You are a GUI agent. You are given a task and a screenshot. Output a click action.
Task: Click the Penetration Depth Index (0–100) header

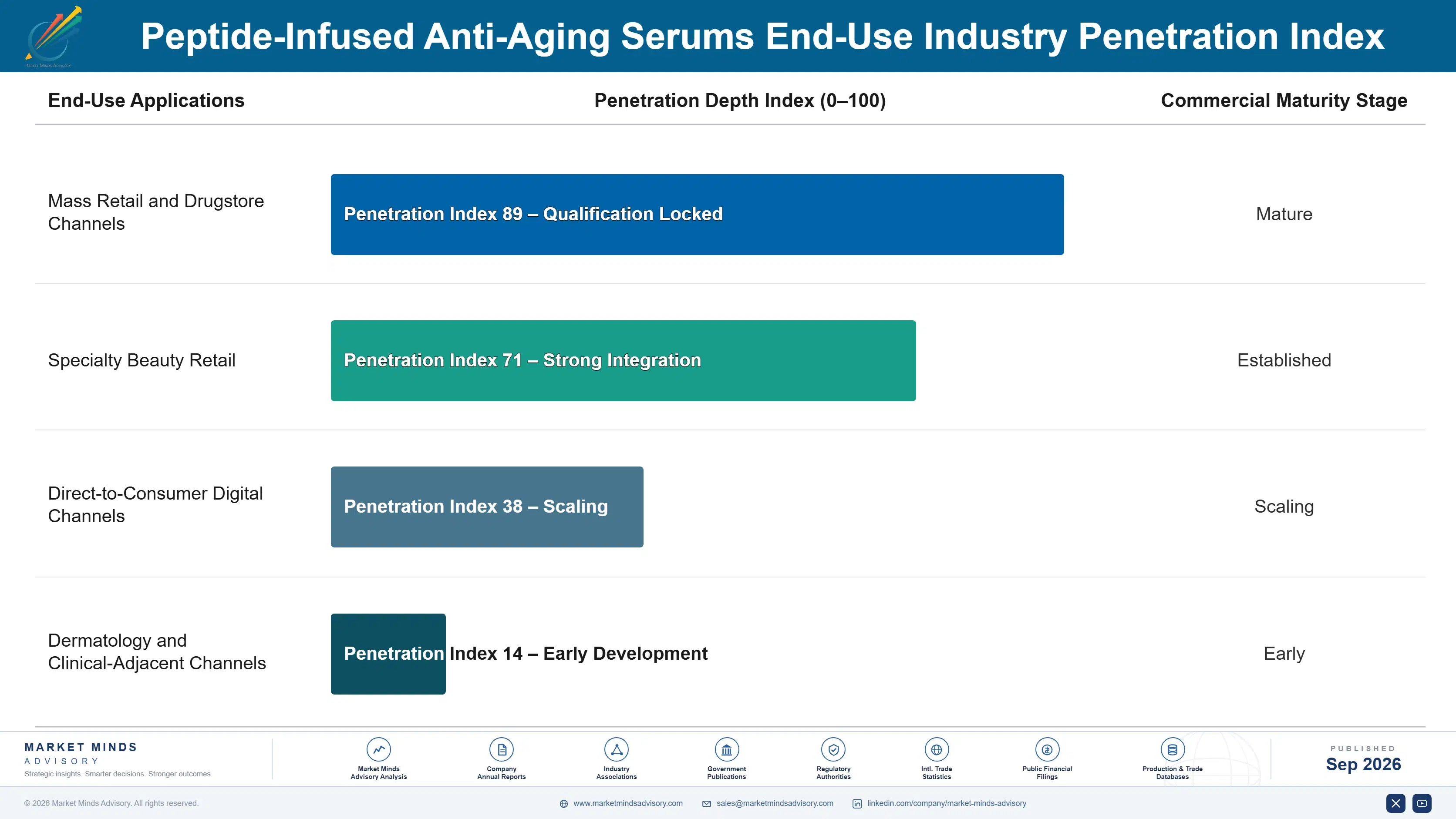coord(740,101)
